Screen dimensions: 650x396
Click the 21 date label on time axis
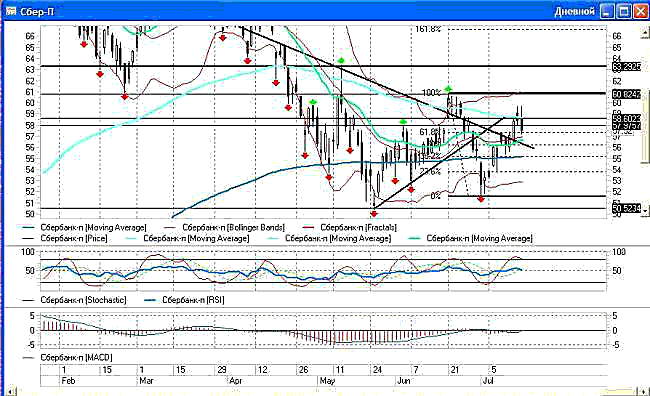coord(455,369)
